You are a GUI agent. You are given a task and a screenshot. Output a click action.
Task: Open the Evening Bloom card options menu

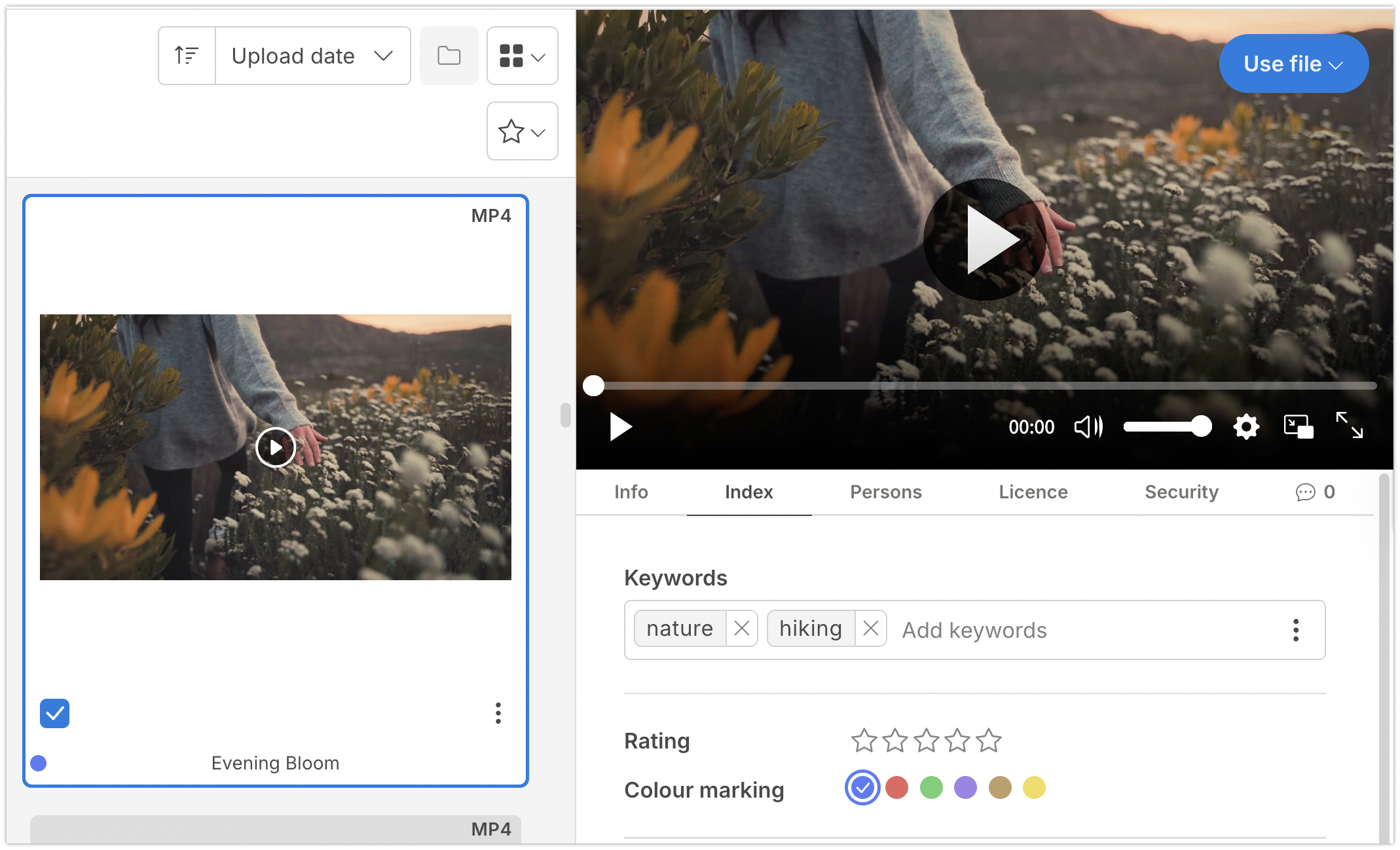pos(498,713)
